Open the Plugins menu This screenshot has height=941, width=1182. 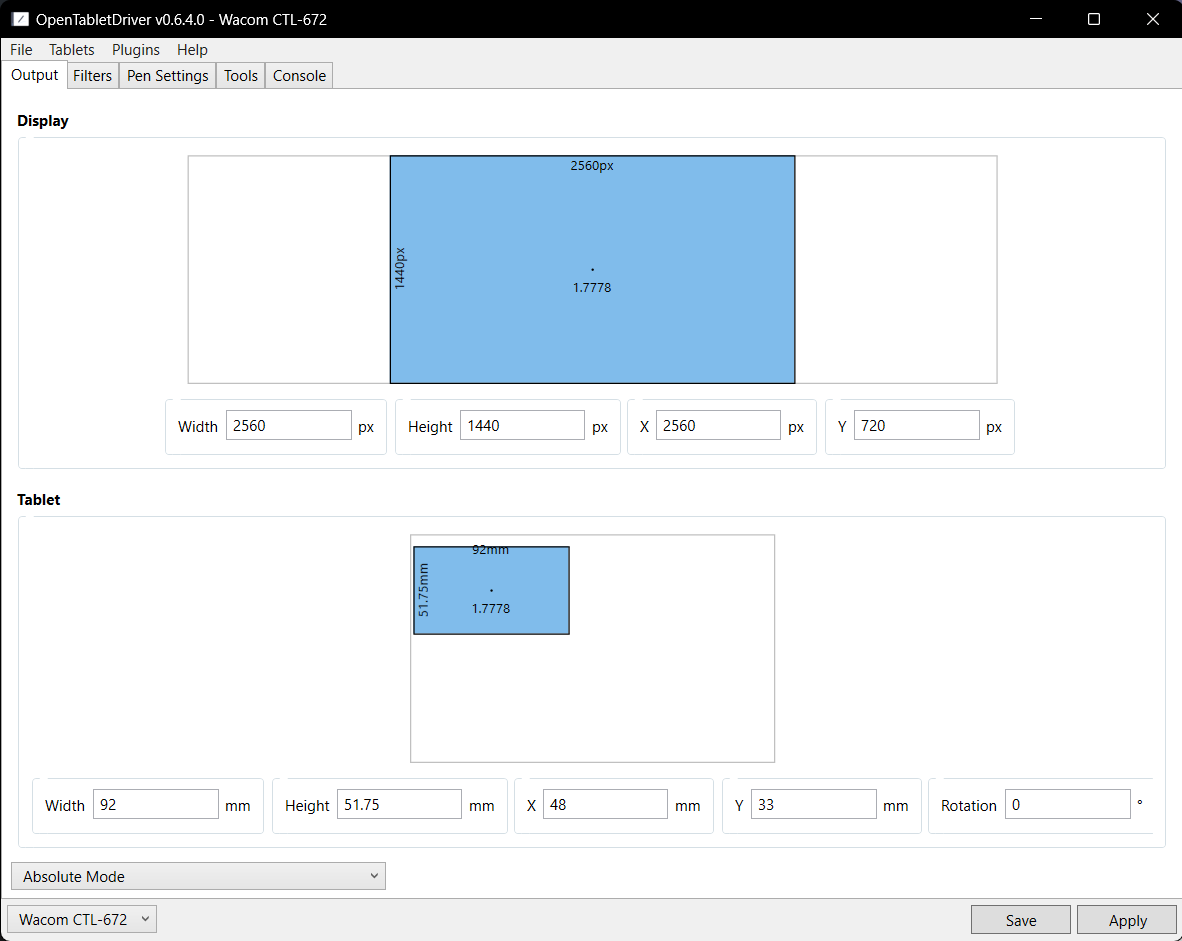(136, 50)
